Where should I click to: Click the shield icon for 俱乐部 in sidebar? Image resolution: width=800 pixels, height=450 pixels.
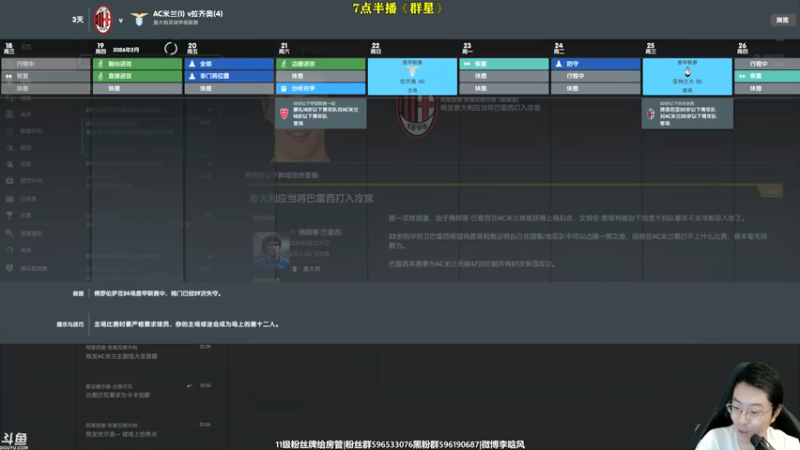pyautogui.click(x=9, y=268)
